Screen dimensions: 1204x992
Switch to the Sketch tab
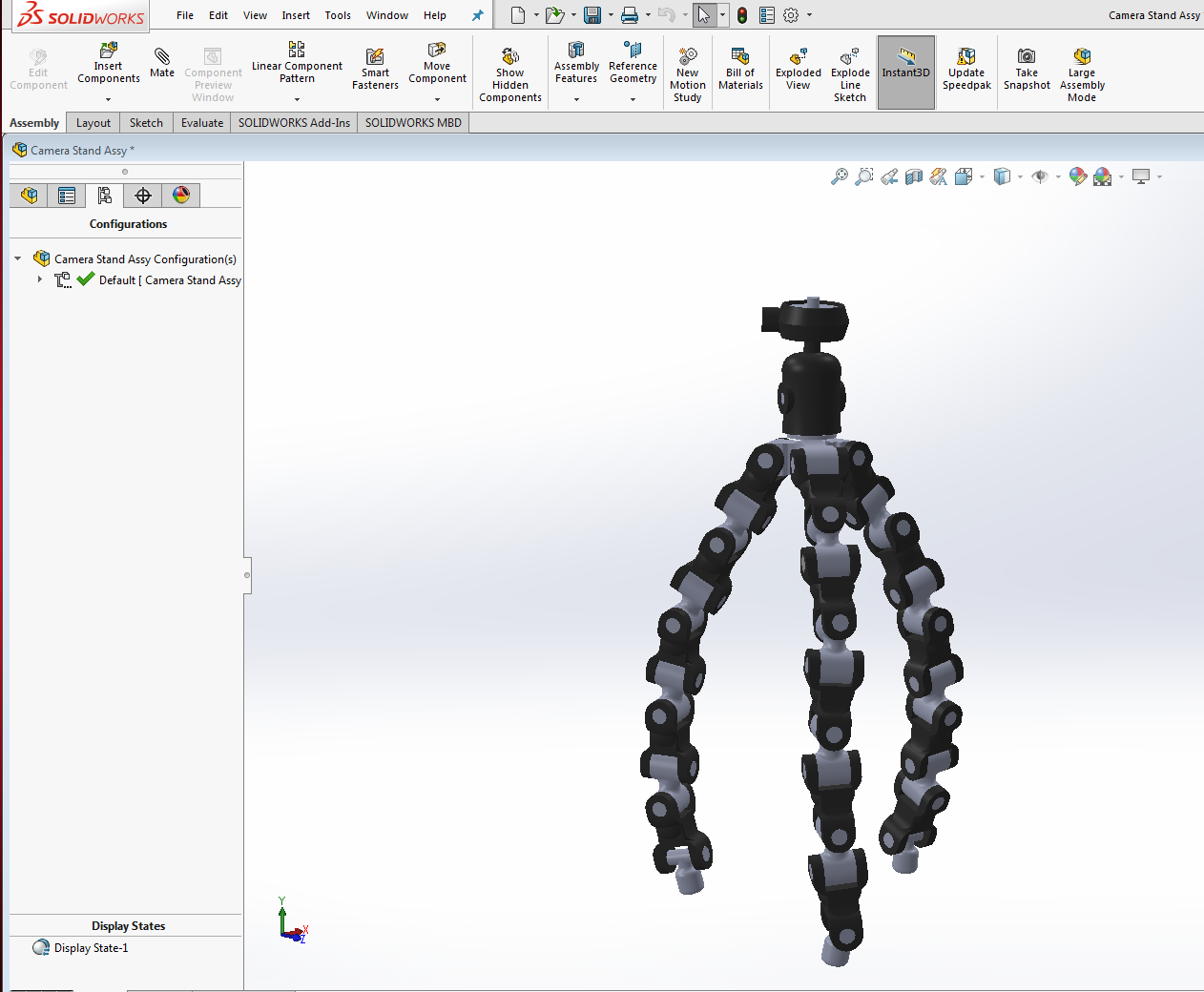[146, 123]
